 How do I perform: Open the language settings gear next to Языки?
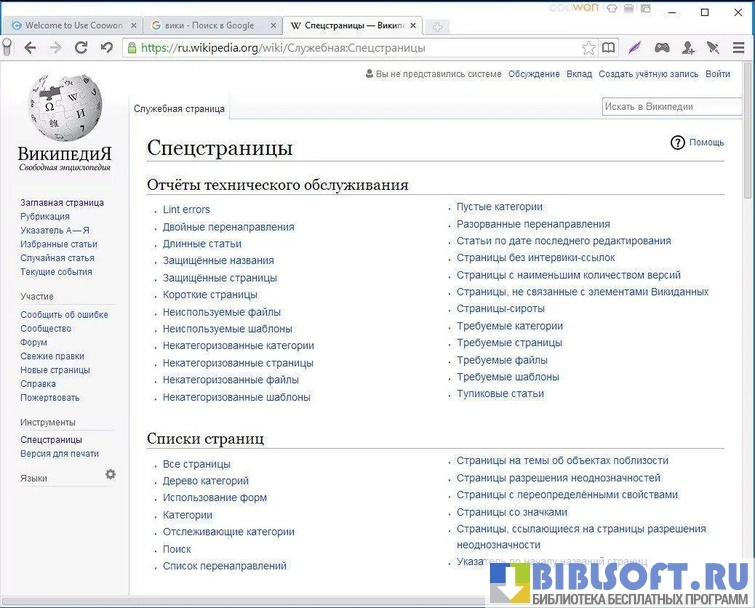pos(111,475)
